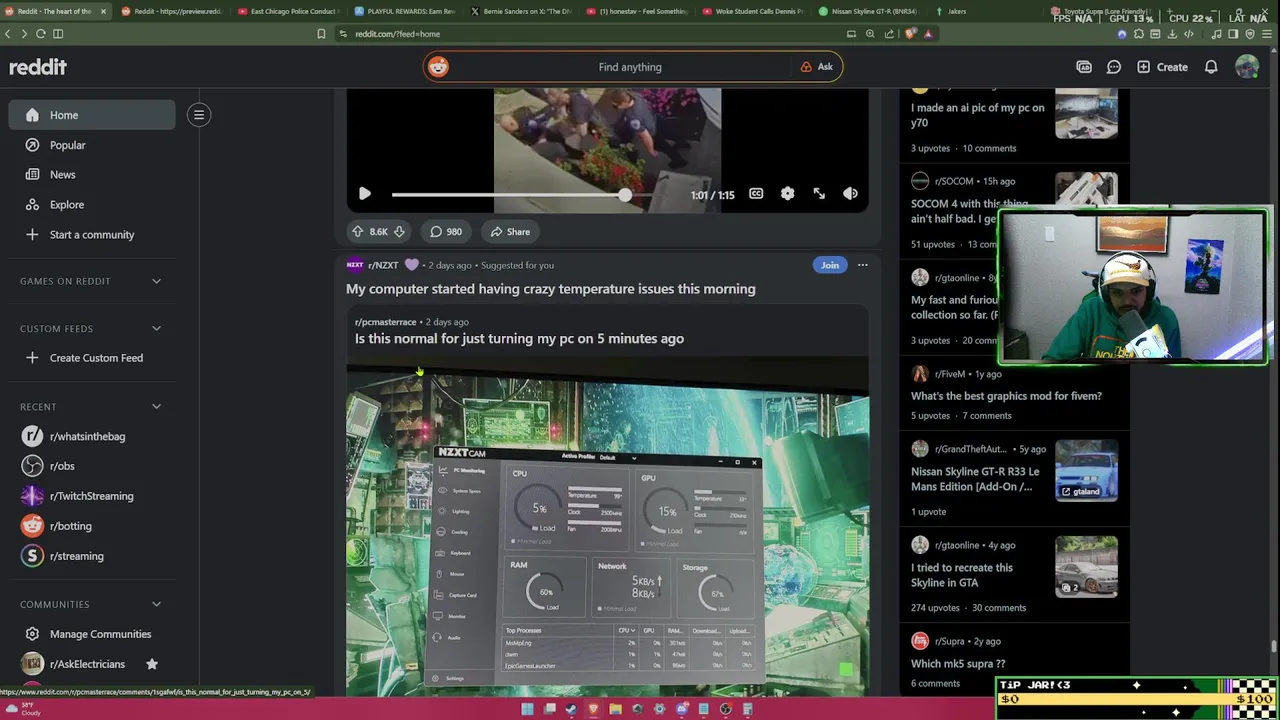The height and width of the screenshot is (720, 1280).
Task: Open 'best graphics mod for fivem' post
Action: 1006,396
